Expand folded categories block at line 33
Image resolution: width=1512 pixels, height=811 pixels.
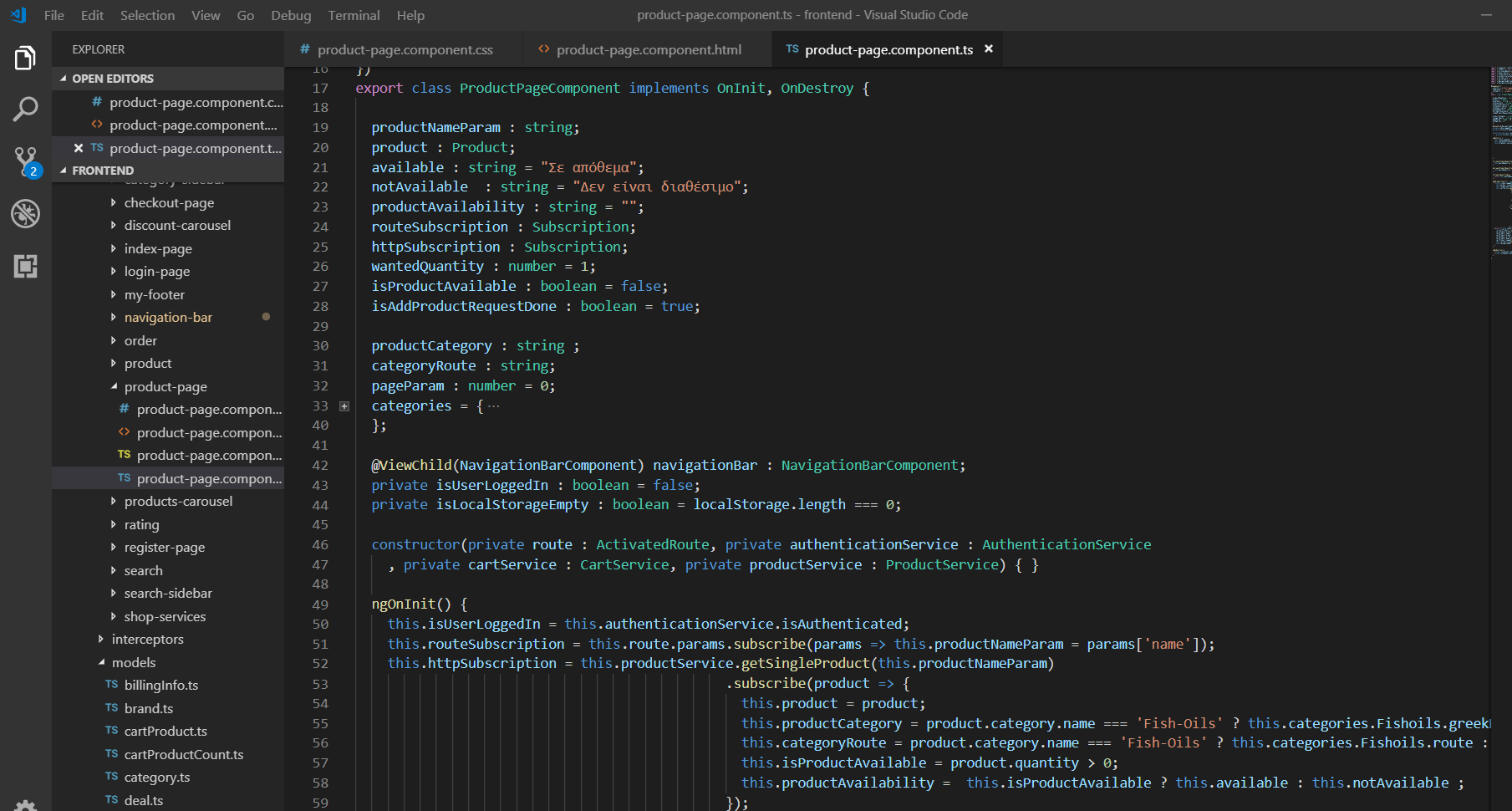(x=344, y=406)
